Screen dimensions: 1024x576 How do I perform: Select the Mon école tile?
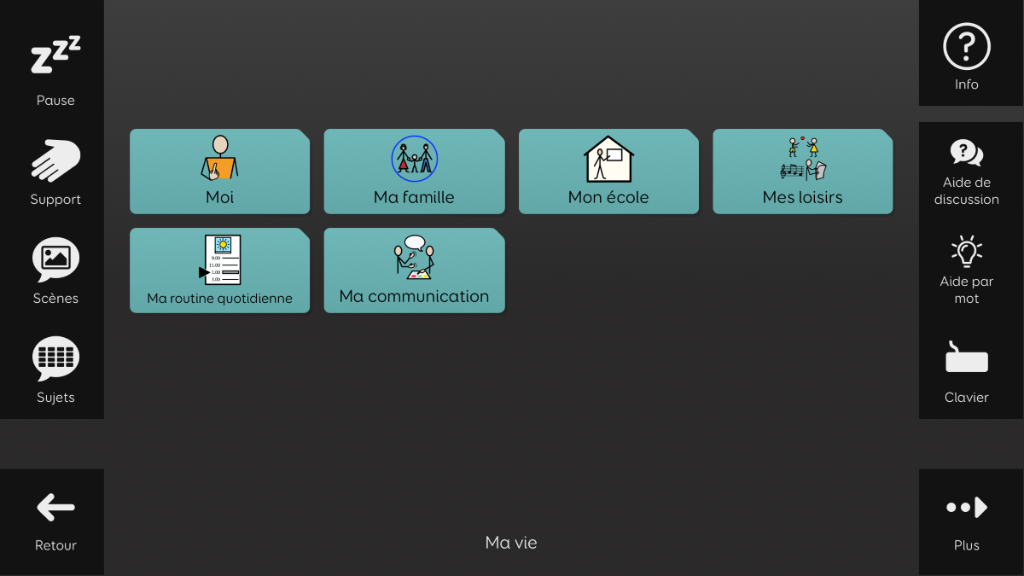click(608, 172)
